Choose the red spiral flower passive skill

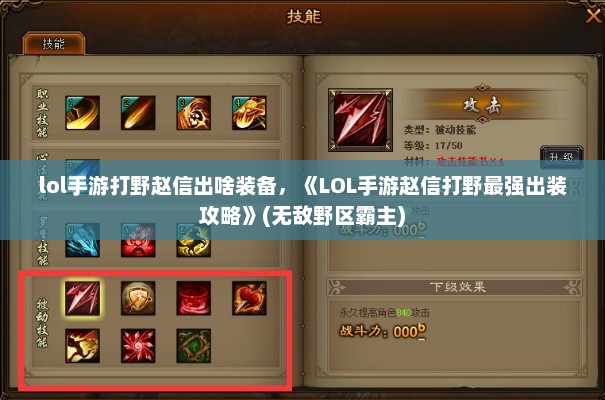point(138,346)
